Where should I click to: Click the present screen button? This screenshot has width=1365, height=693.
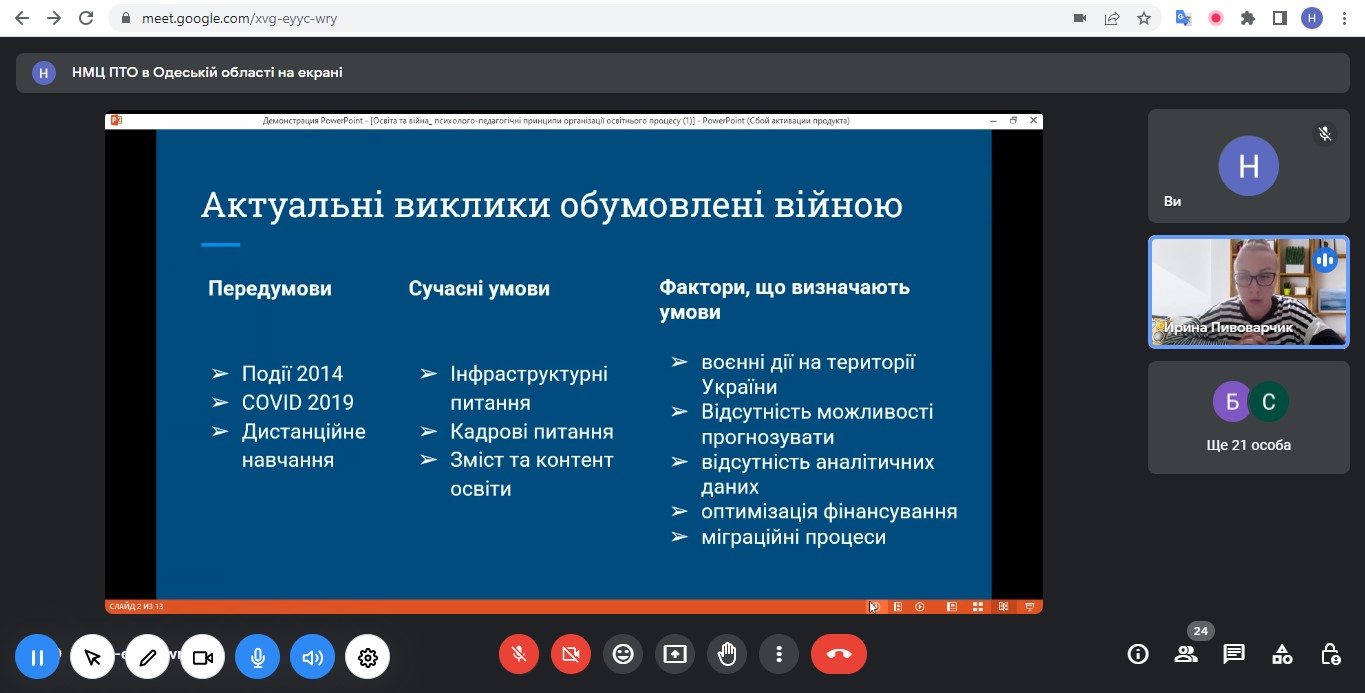[675, 654]
